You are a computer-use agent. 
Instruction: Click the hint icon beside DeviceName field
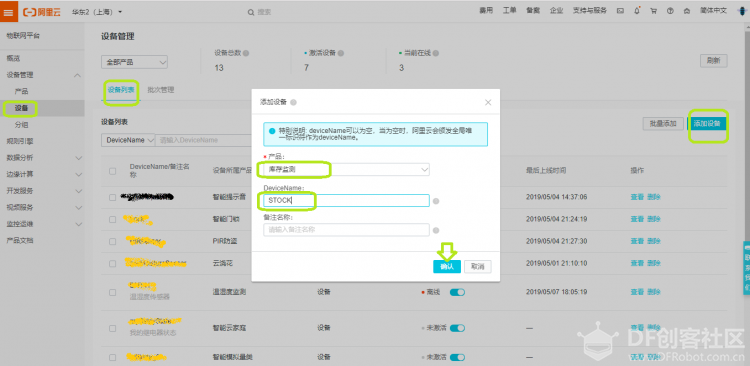[x=436, y=201]
